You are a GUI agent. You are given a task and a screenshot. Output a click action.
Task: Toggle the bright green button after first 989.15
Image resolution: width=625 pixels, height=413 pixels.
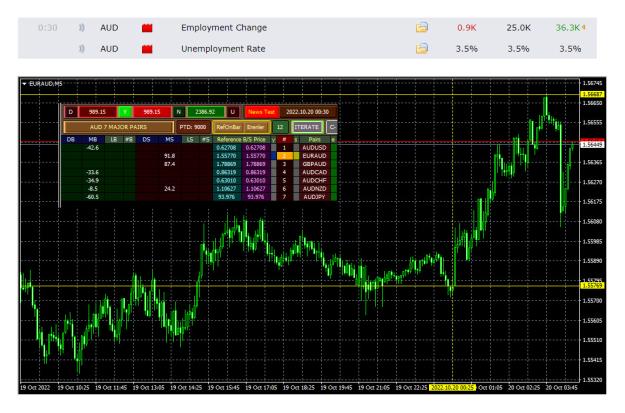click(x=125, y=112)
